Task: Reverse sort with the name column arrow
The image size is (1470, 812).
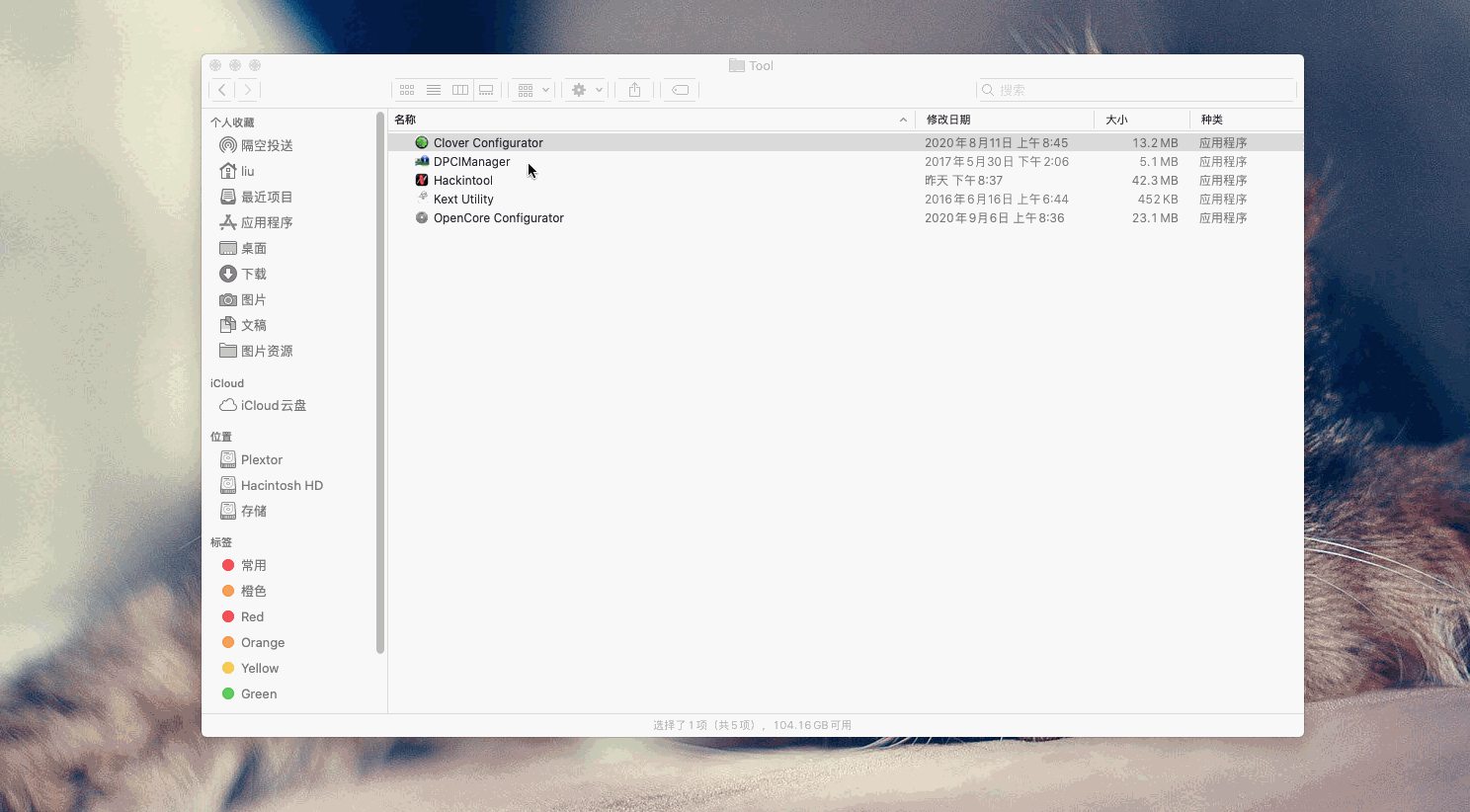Action: (x=903, y=120)
